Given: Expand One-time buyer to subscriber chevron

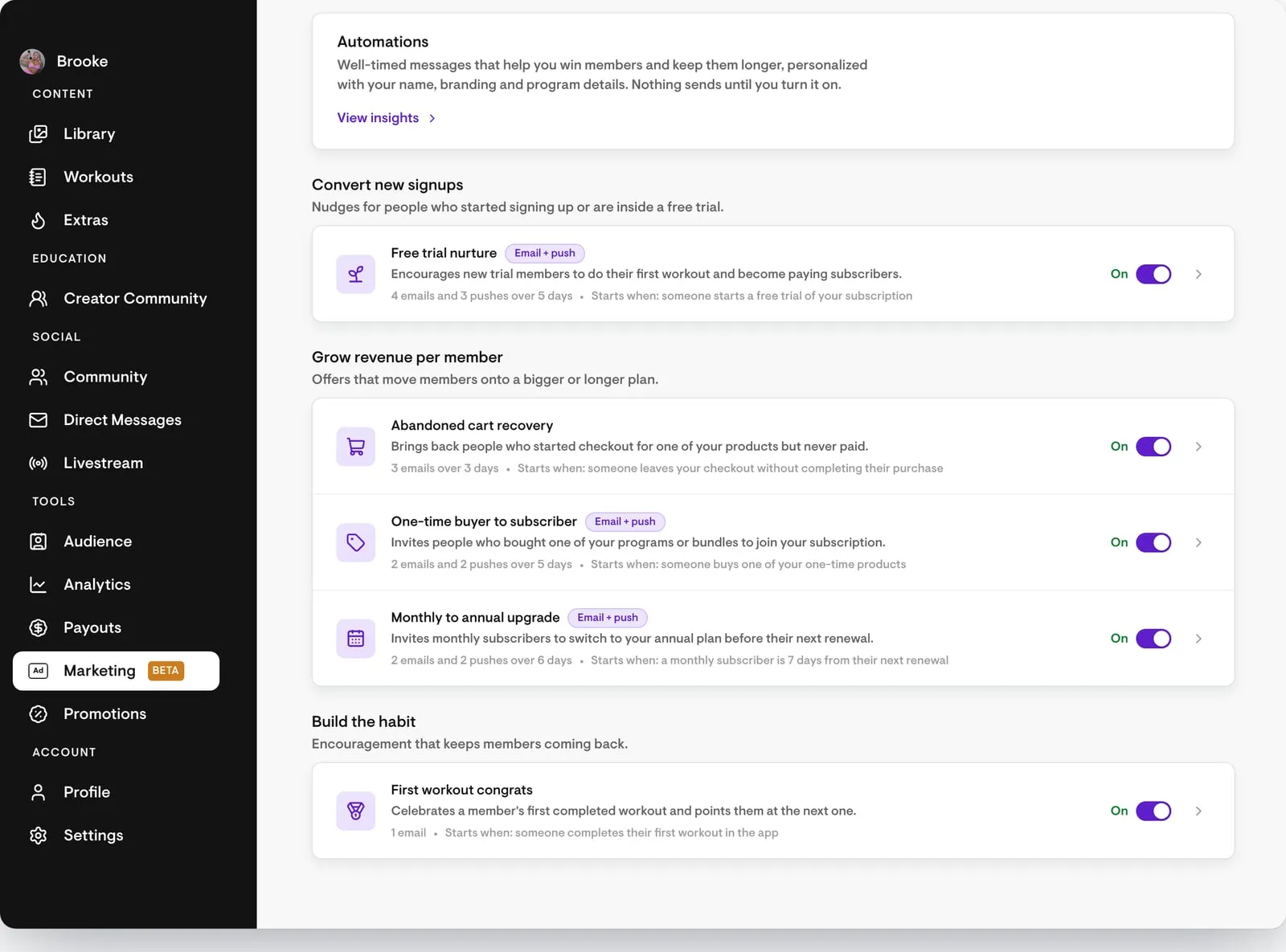Looking at the screenshot, I should pyautogui.click(x=1198, y=543).
